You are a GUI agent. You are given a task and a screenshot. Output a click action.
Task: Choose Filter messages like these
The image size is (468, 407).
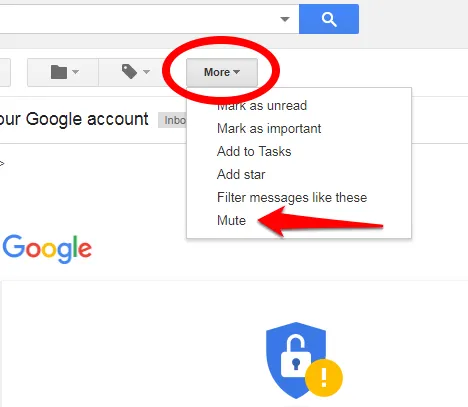292,197
